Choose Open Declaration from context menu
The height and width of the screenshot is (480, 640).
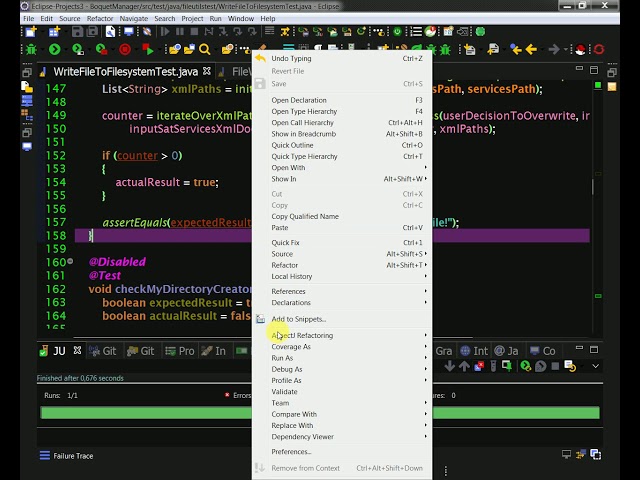tap(342, 100)
